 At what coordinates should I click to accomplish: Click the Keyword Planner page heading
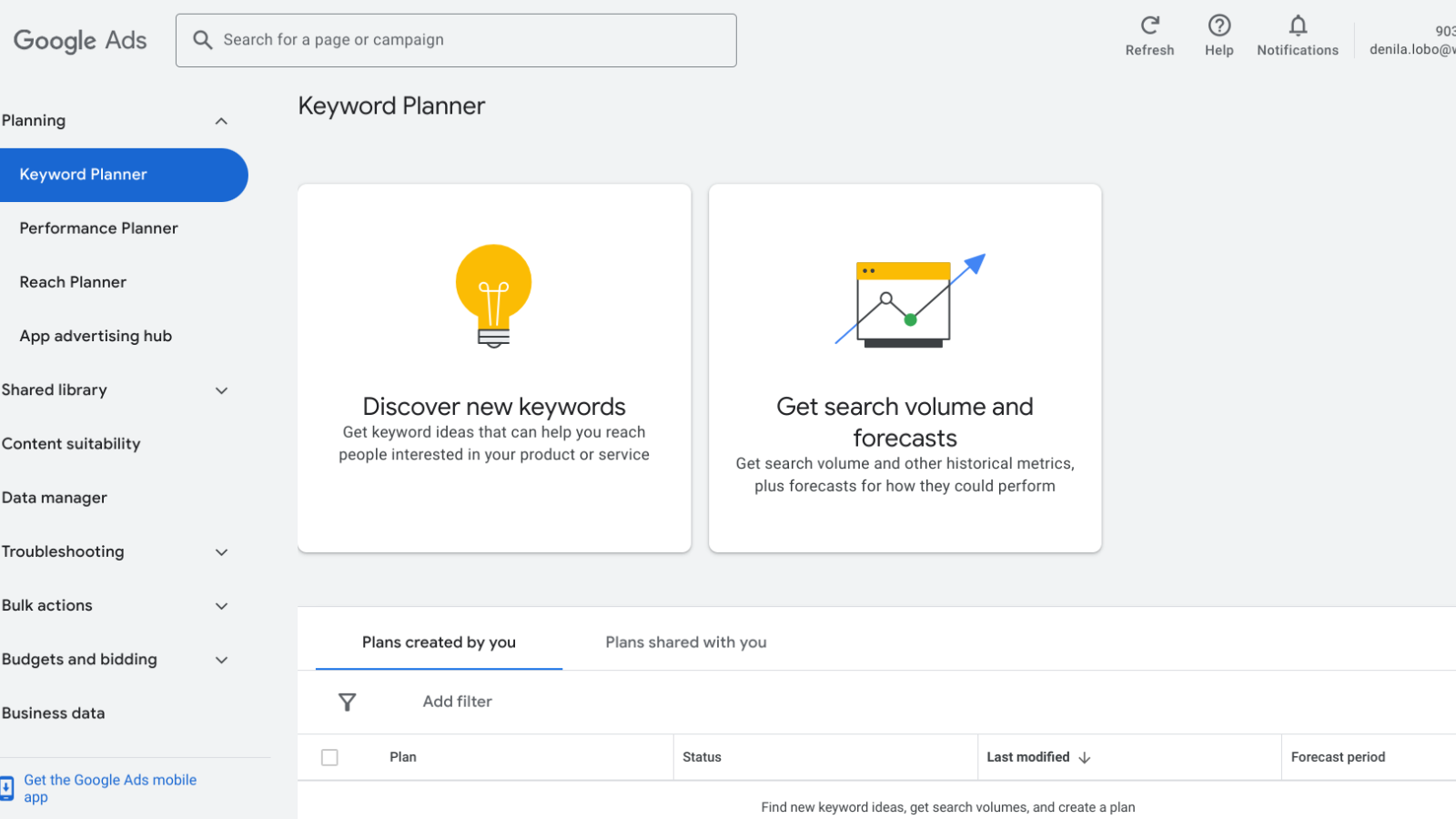391,106
